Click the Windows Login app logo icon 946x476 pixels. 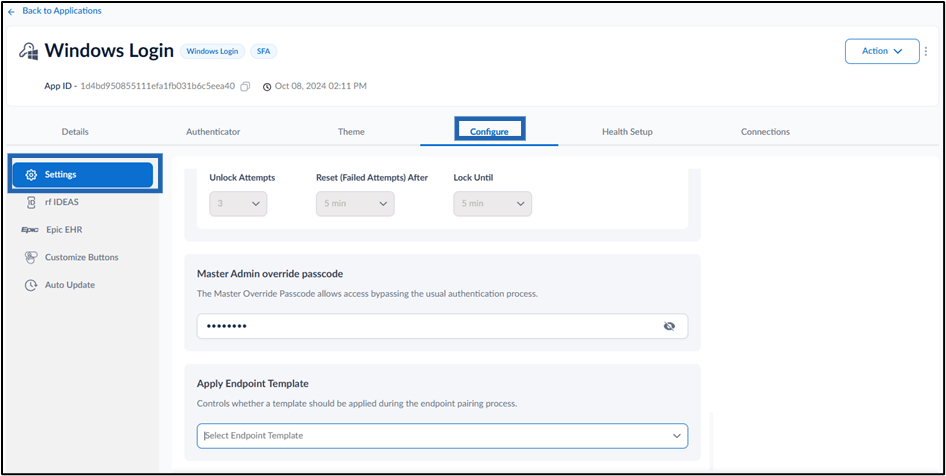(x=28, y=51)
